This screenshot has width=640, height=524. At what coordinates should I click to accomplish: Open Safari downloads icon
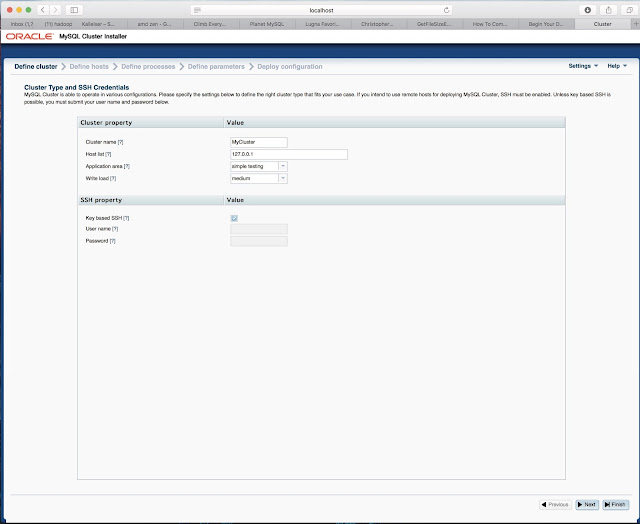588,10
